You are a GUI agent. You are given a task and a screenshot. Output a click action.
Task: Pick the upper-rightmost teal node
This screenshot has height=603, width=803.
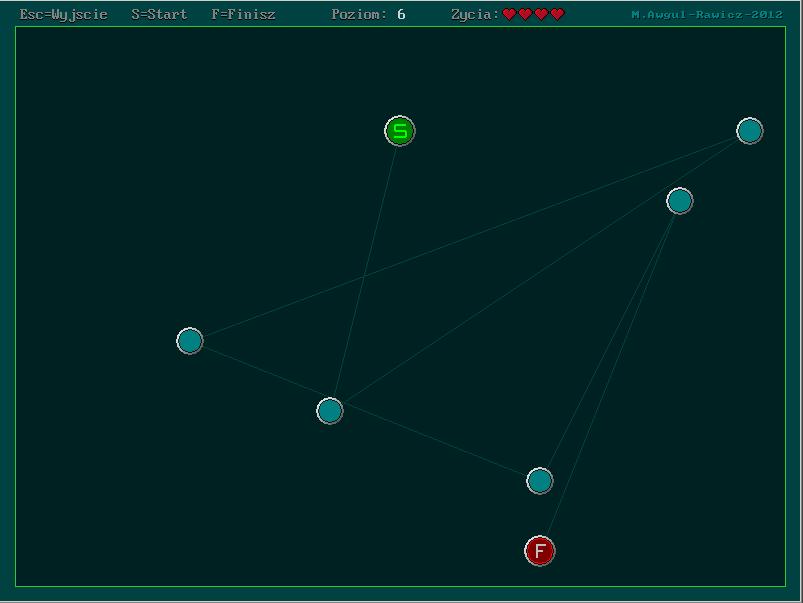[x=750, y=131]
